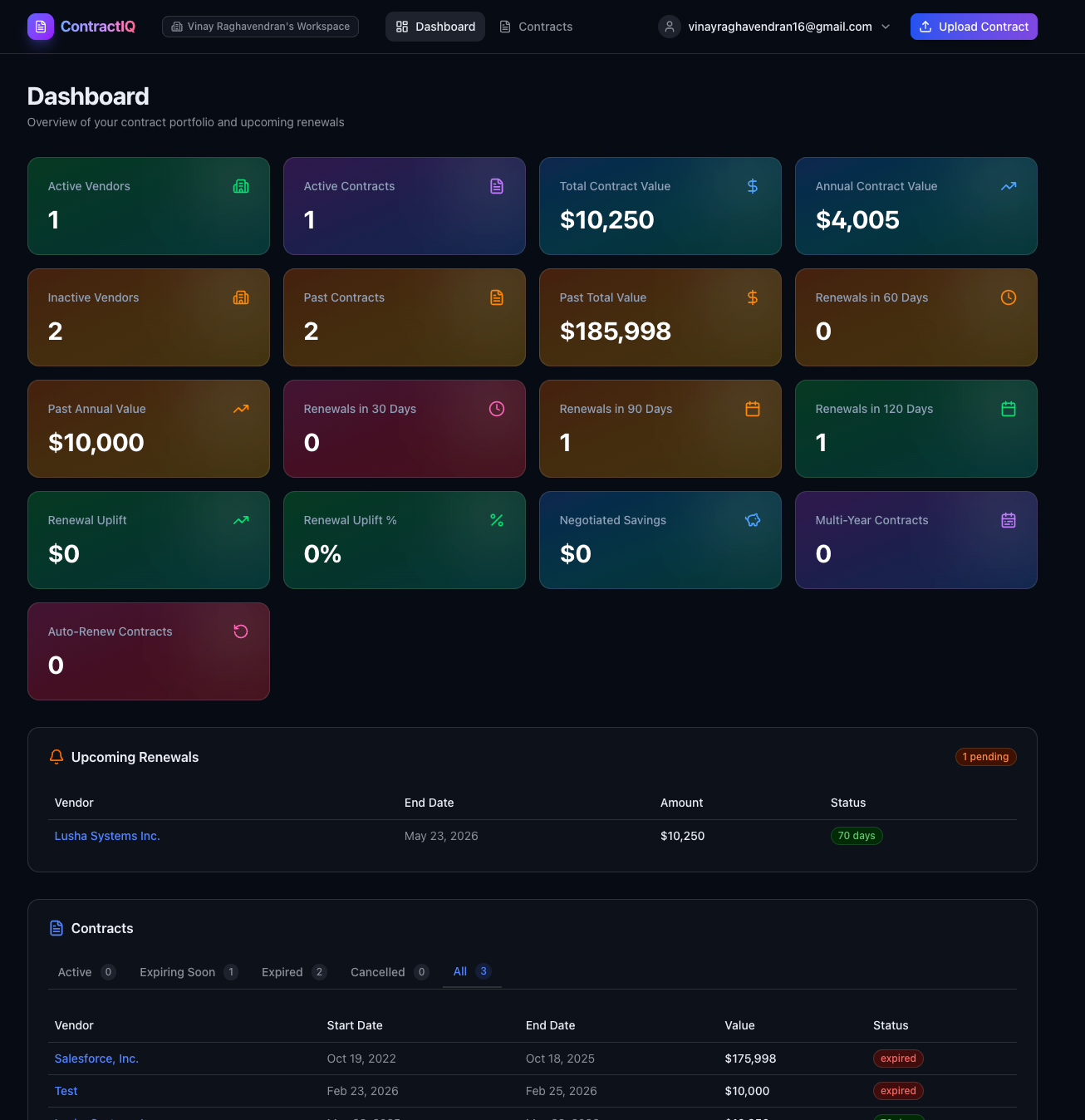Screen dimensions: 1085x1120
Task: Click the clock icon on Renewals in 60 Days
Action: pyautogui.click(x=1009, y=297)
